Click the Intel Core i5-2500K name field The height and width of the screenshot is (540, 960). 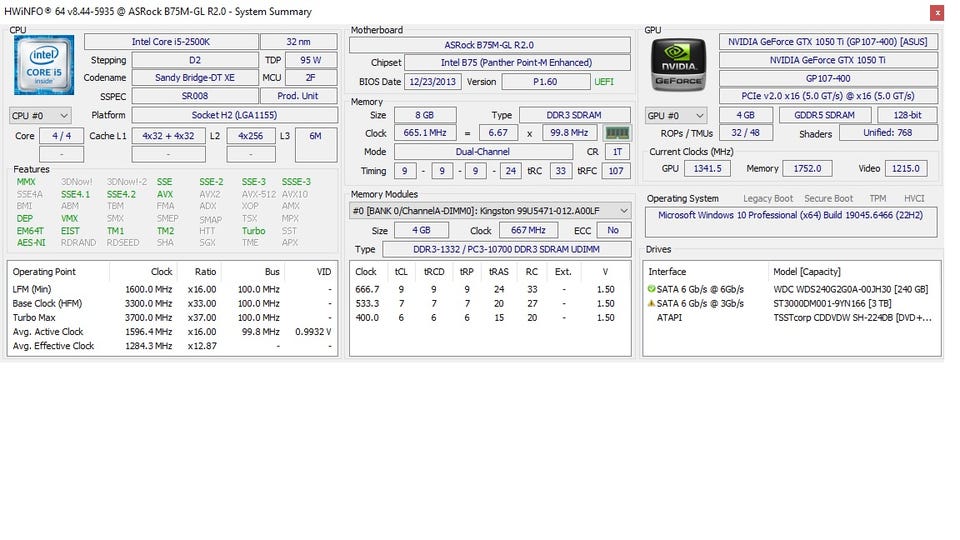tap(171, 42)
